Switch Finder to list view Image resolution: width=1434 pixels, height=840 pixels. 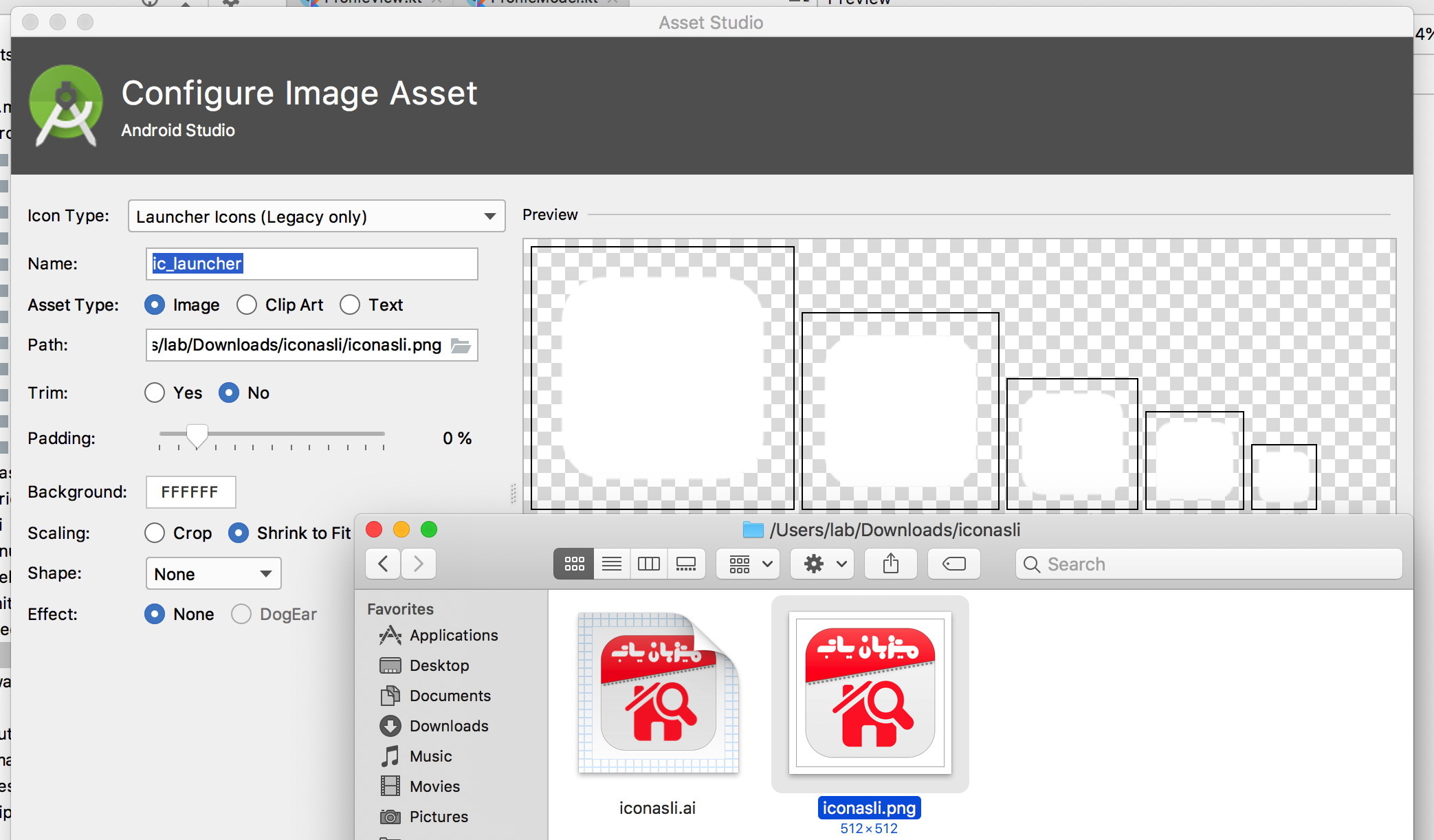click(x=611, y=564)
